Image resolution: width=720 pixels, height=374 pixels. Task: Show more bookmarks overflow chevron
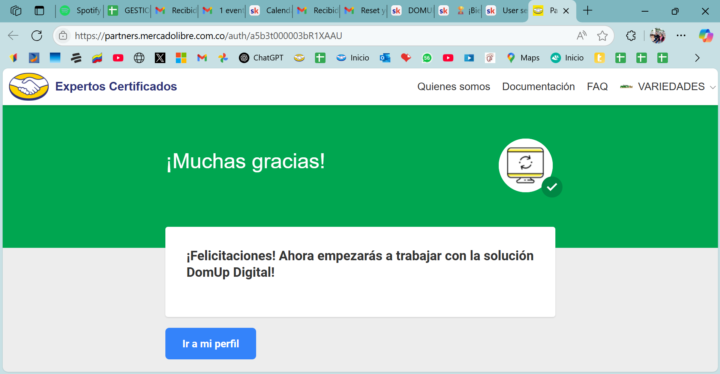697,58
